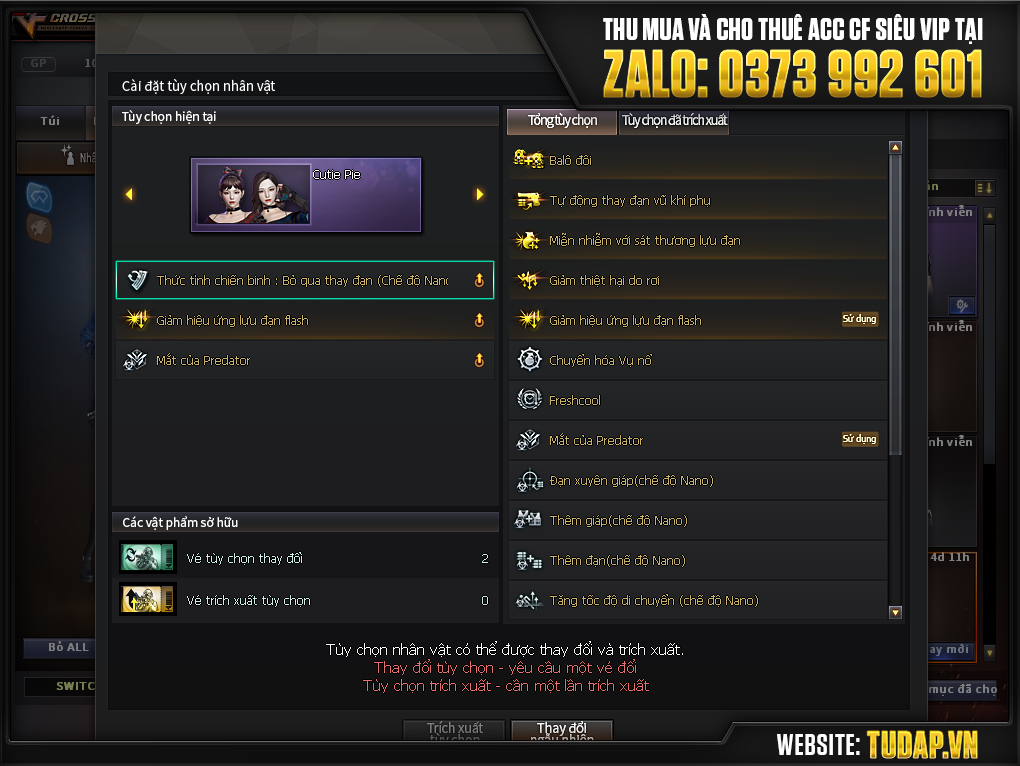Select the Cutie Pie character thumbnail

click(x=306, y=194)
